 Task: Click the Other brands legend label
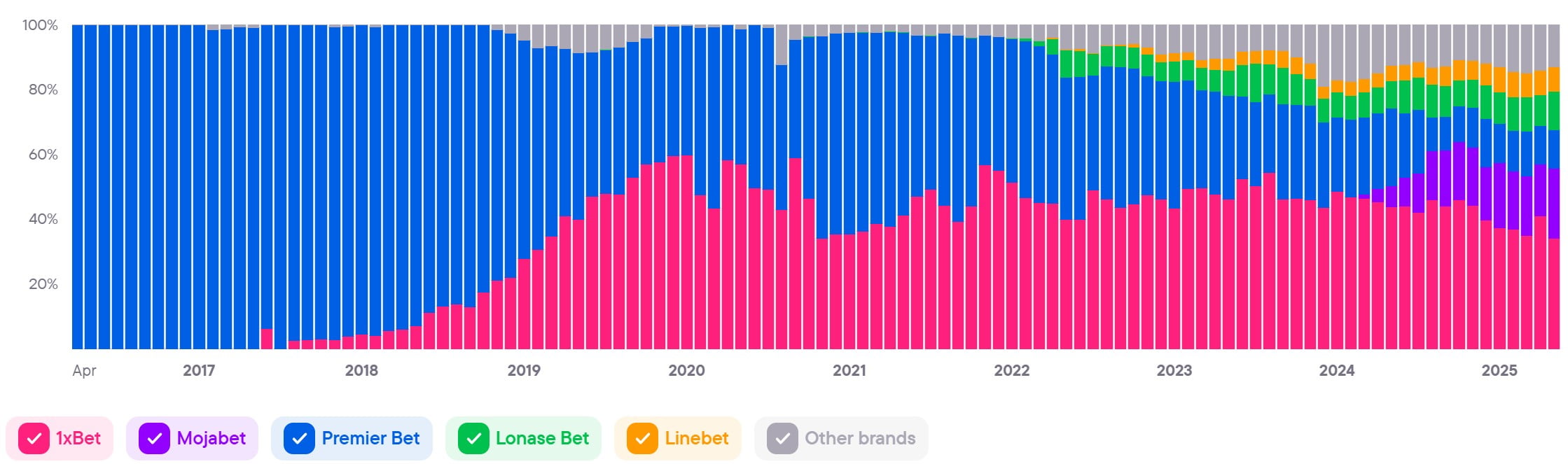pyautogui.click(x=860, y=439)
